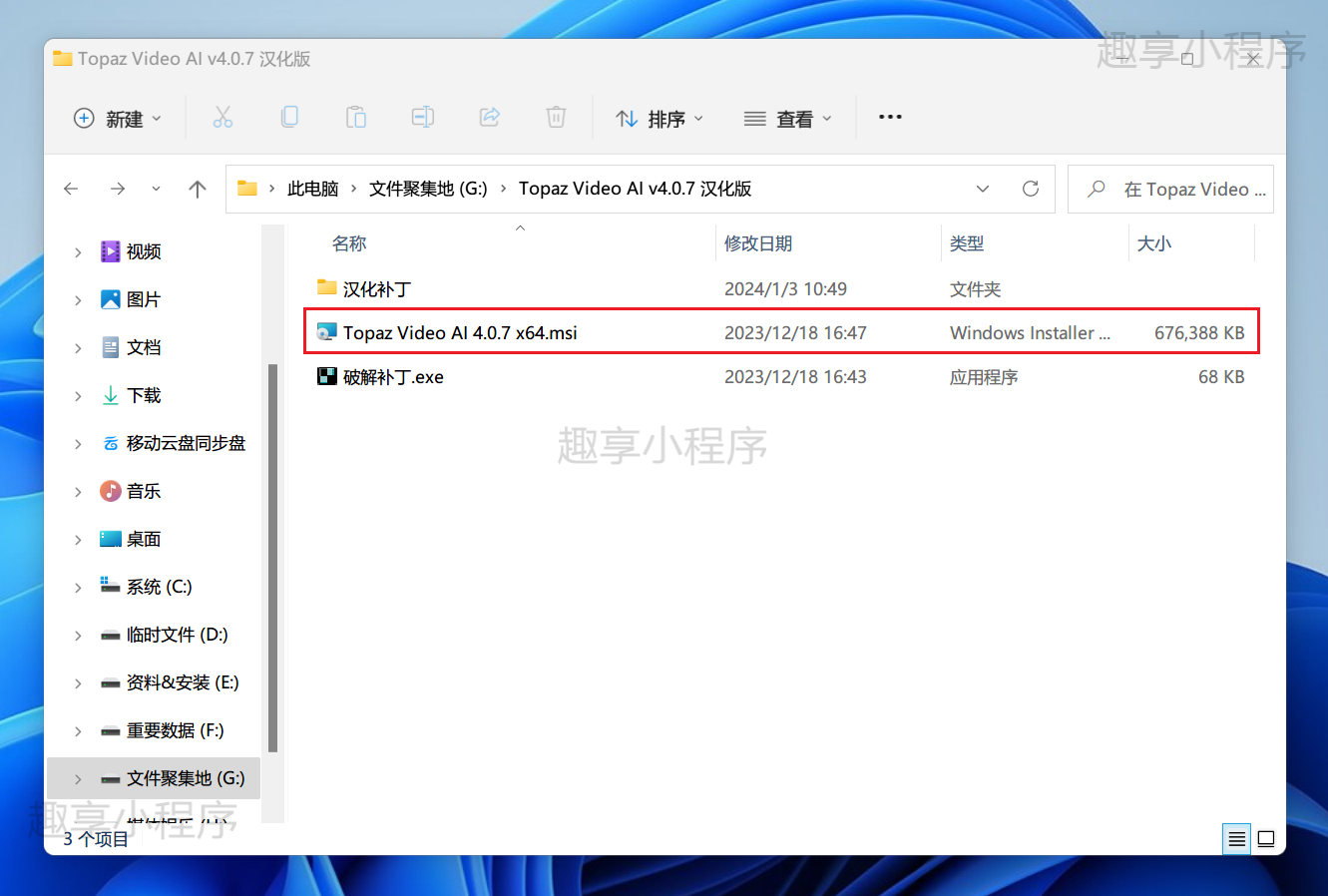
Task: Expand the 文件聚集地 (G:) tree node
Action: pos(78,779)
